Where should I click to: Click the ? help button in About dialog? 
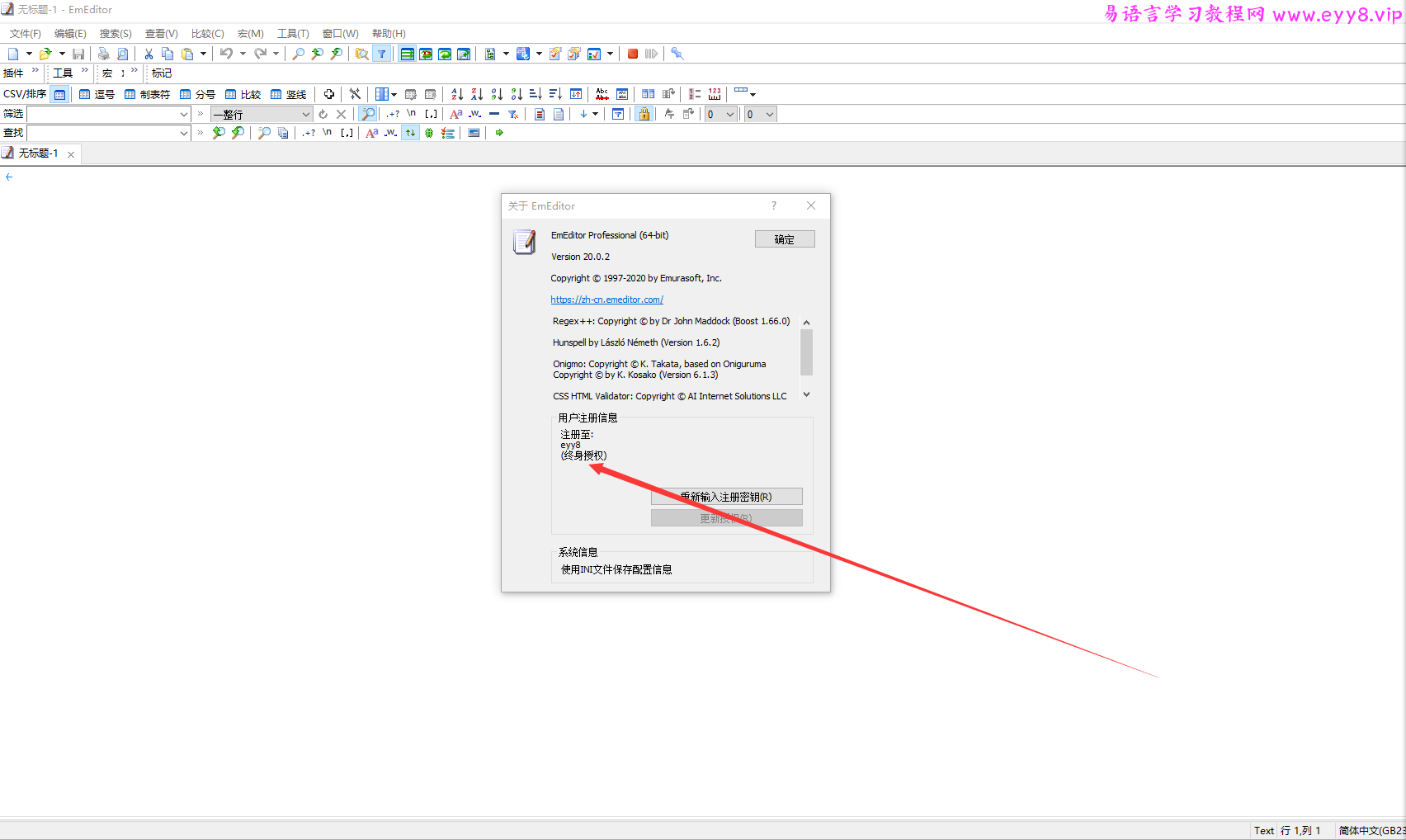774,205
